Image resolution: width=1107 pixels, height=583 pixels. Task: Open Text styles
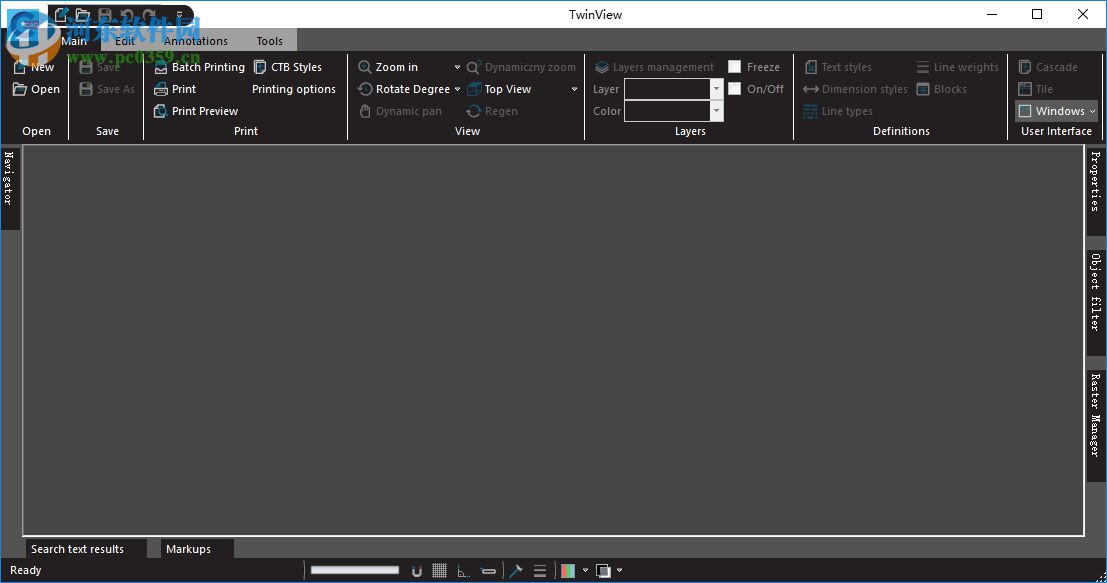click(x=838, y=67)
